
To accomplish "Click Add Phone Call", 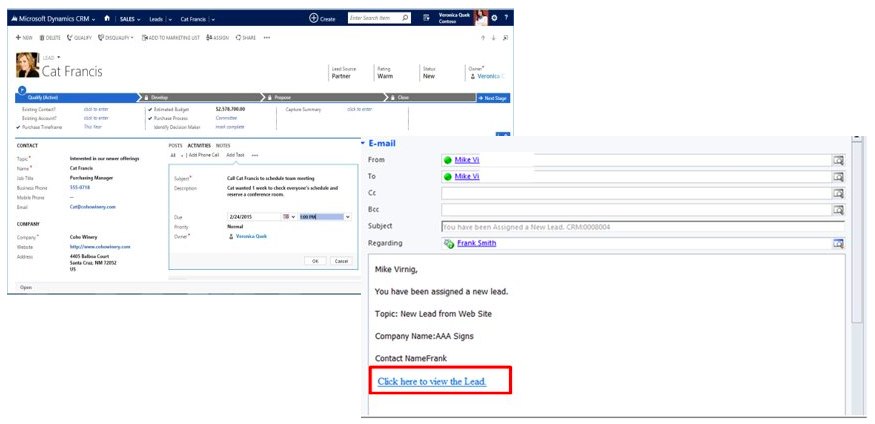I will pos(204,155).
